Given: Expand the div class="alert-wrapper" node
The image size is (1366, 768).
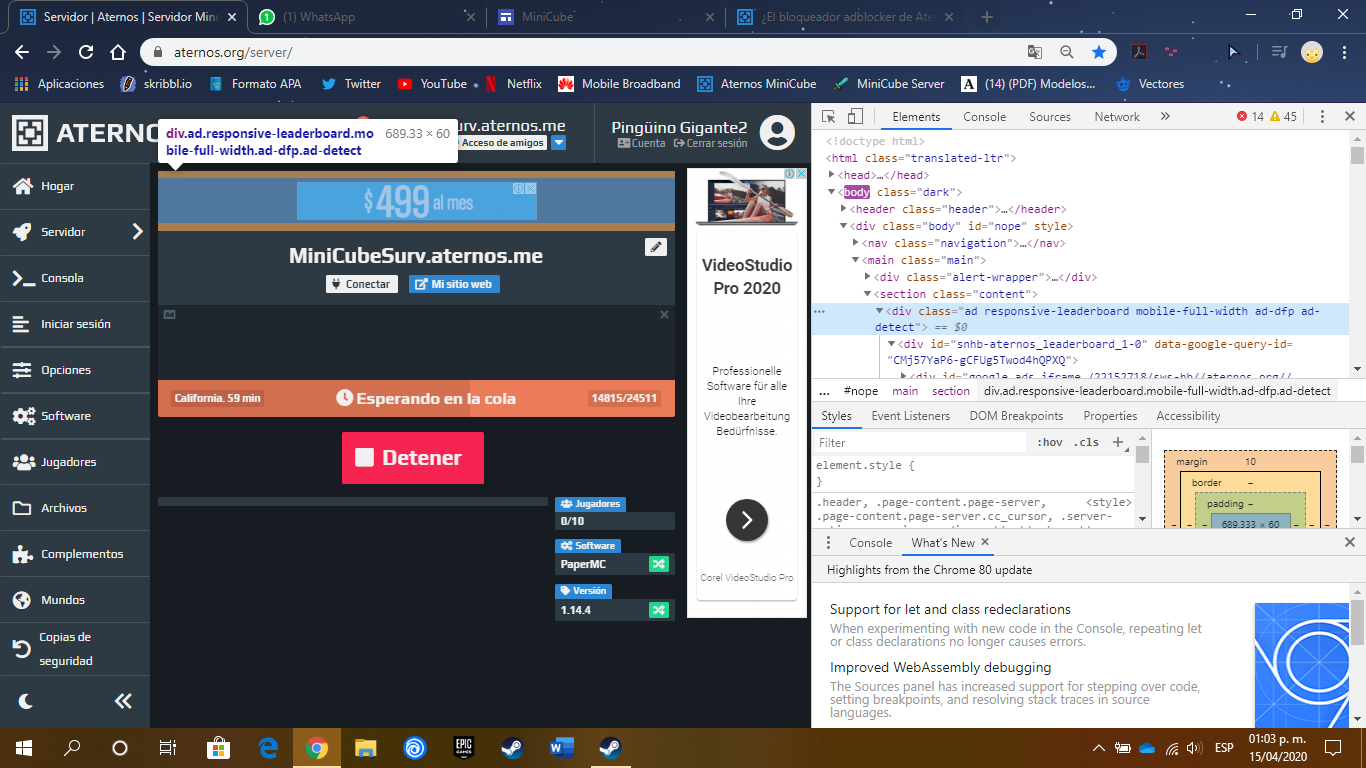Looking at the screenshot, I should [x=868, y=277].
